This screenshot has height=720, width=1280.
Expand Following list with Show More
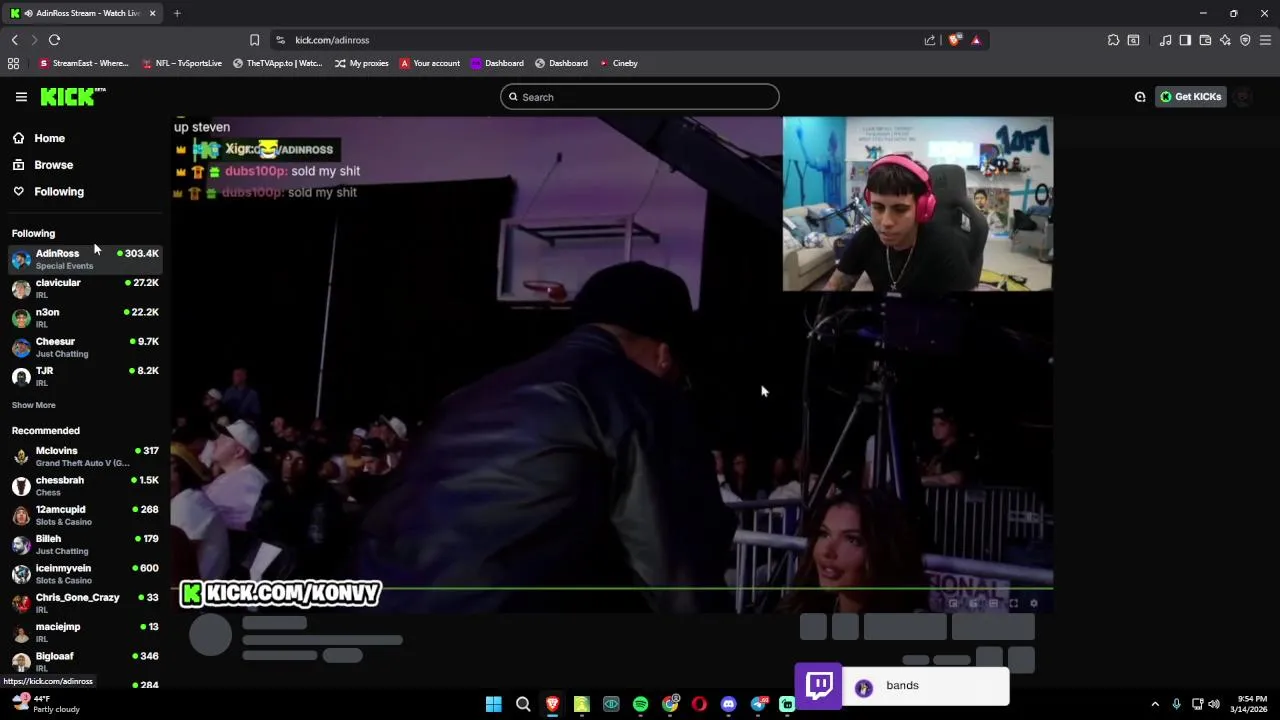(33, 405)
